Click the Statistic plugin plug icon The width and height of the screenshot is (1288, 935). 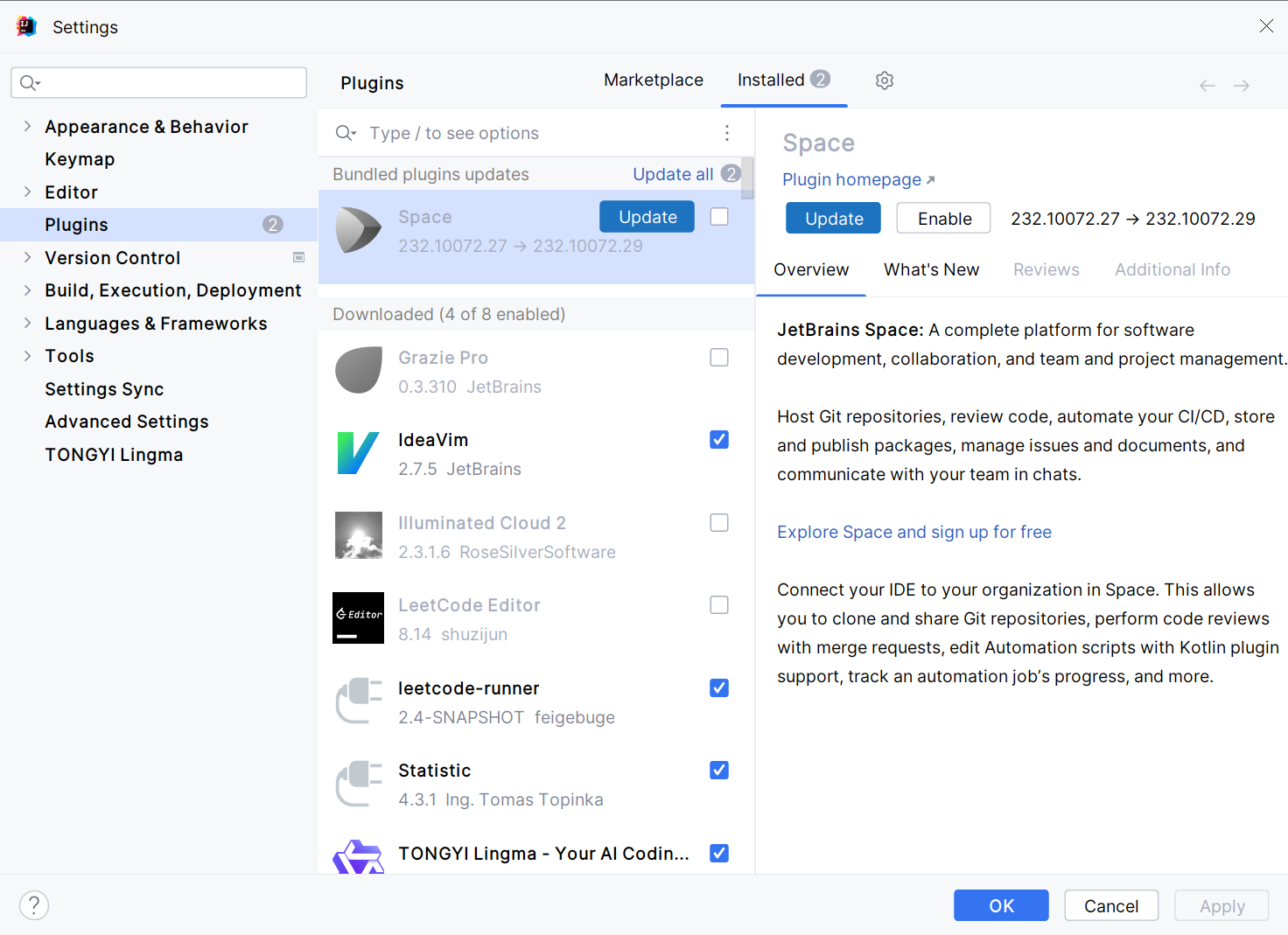(x=359, y=783)
